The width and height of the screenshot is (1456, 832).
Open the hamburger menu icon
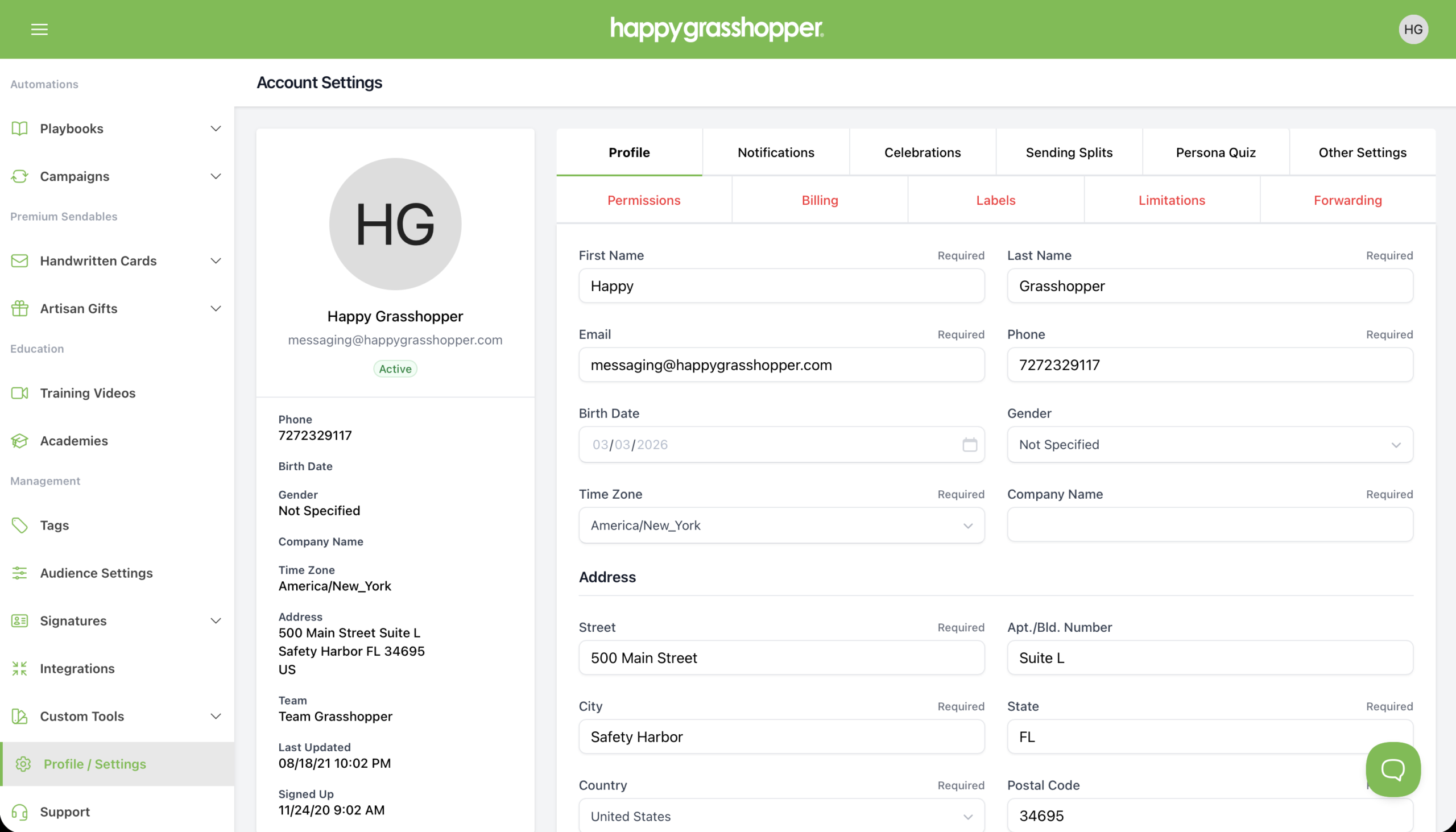39,29
